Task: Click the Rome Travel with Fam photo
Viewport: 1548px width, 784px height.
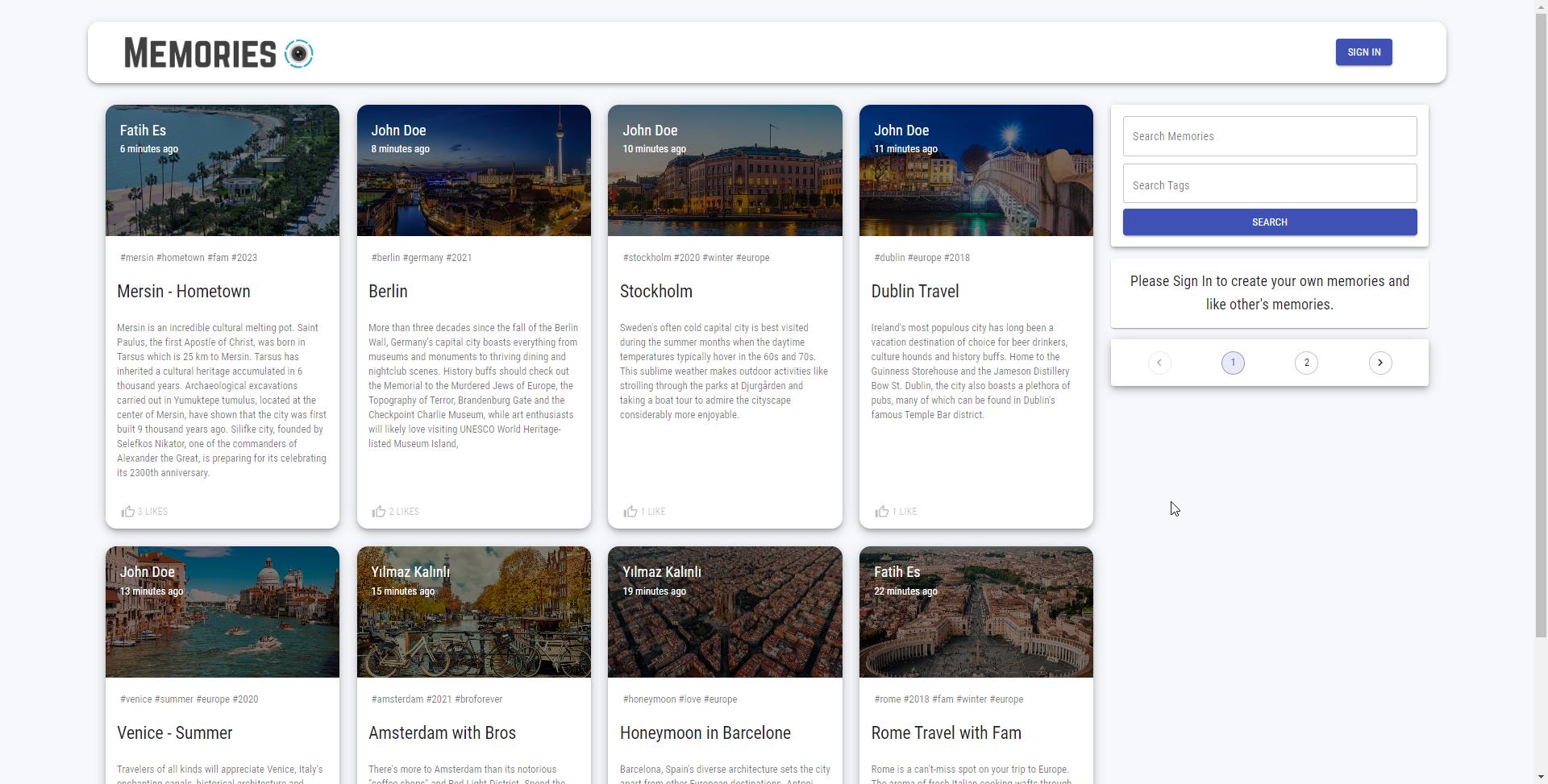Action: 976,612
